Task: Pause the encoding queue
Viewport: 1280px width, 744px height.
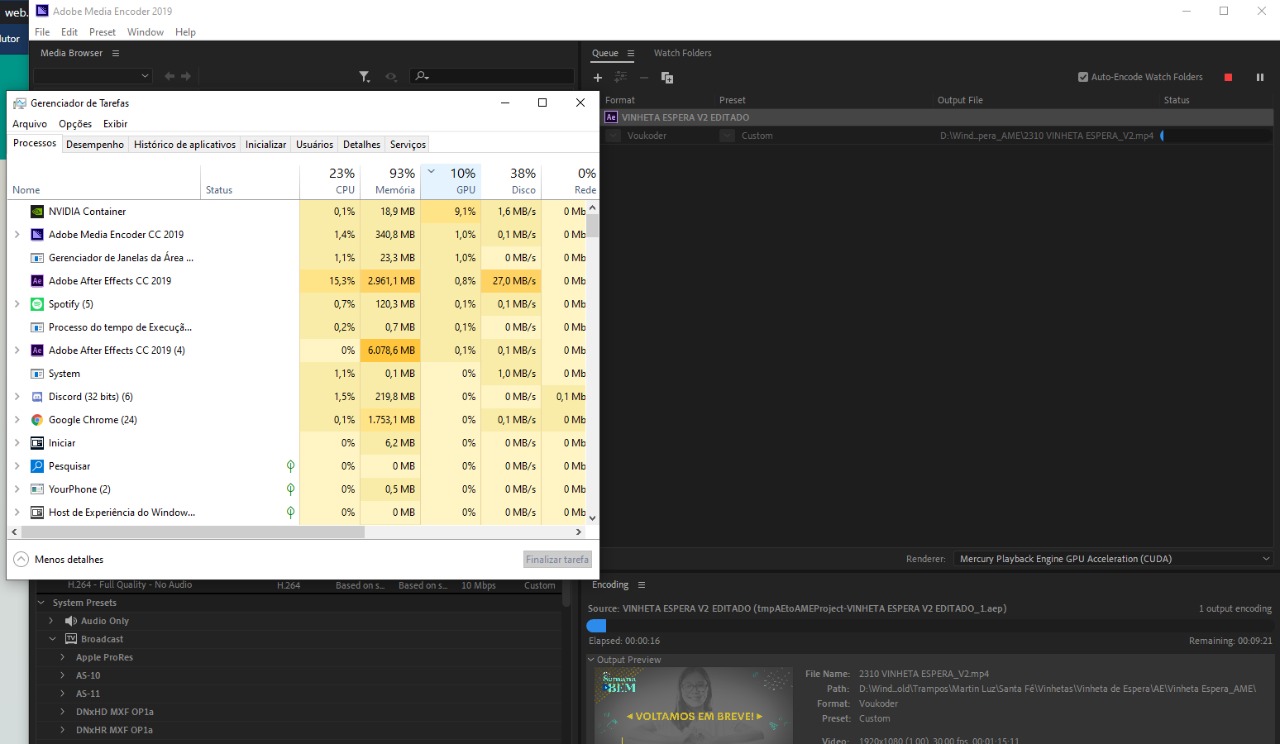Action: 1260,77
